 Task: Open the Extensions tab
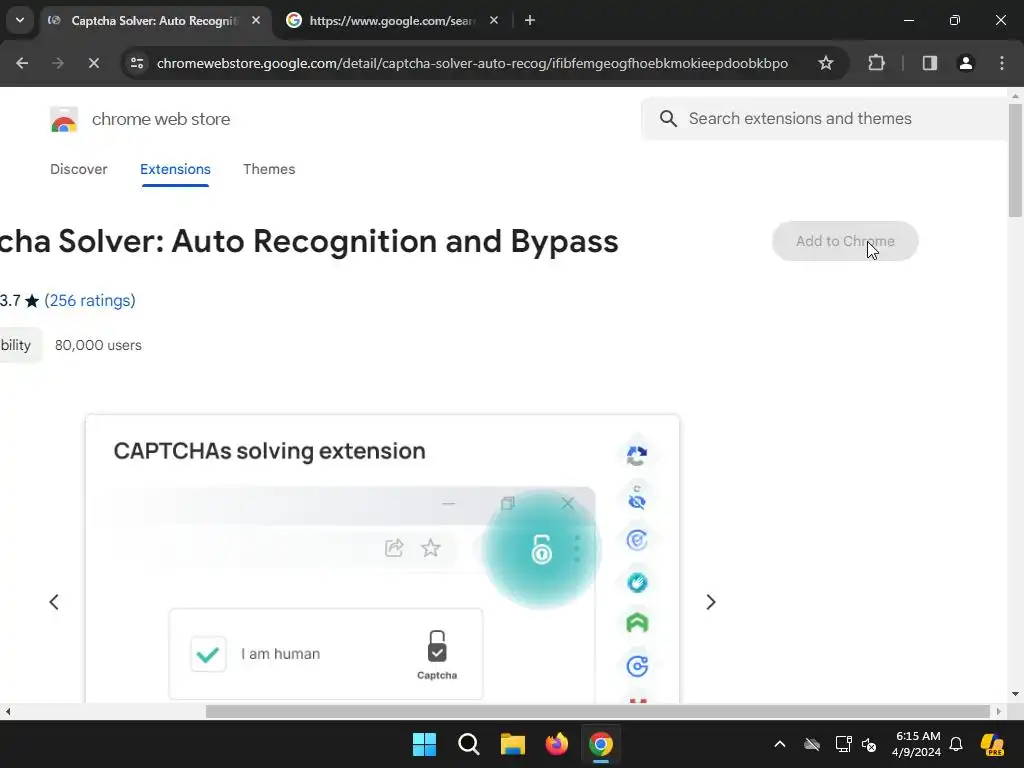point(175,169)
